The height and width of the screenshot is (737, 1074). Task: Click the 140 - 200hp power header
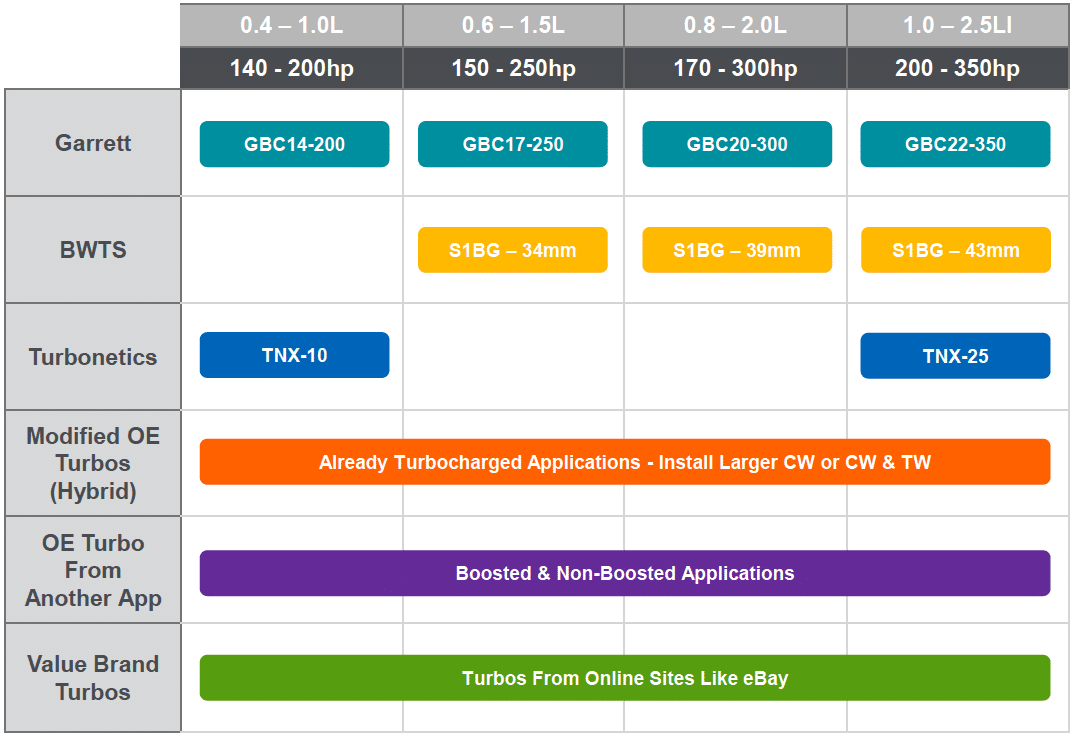coord(292,68)
